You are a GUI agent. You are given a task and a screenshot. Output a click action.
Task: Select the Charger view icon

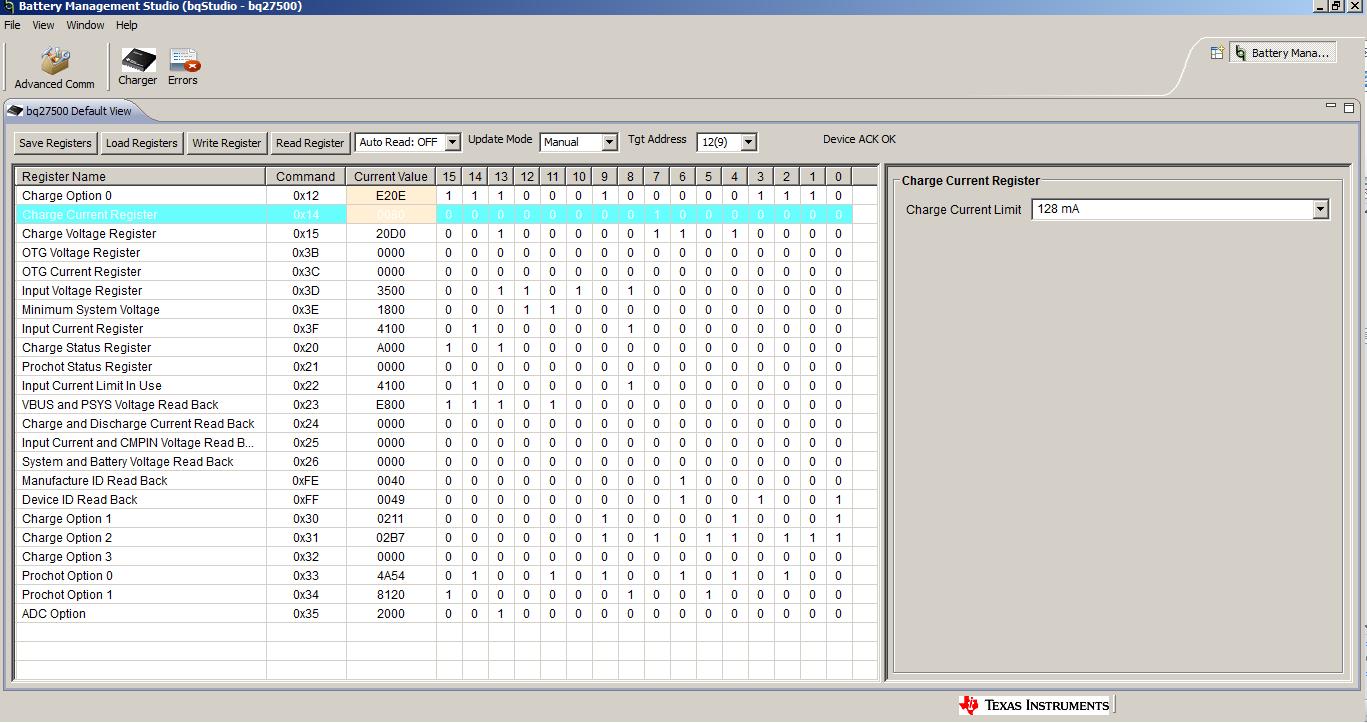pyautogui.click(x=137, y=62)
